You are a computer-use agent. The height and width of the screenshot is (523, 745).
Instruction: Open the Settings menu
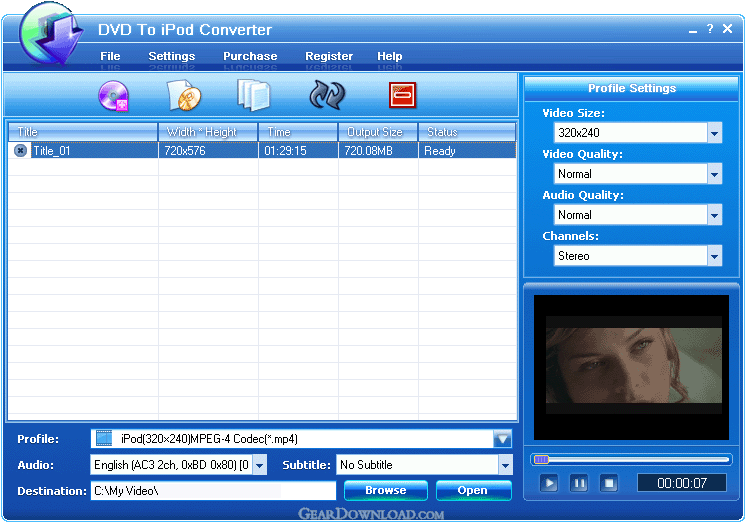(x=172, y=56)
